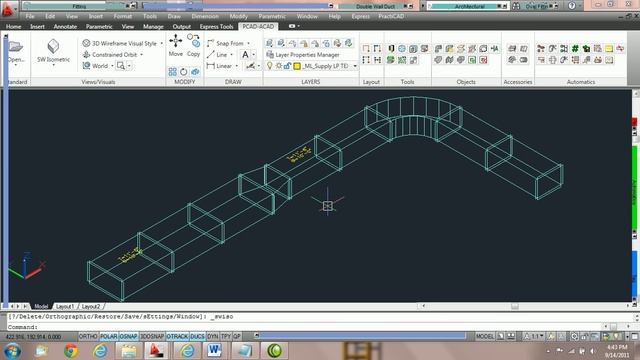Open the Dimension menu
Screen dimensions: 640x360
pyautogui.click(x=205, y=16)
